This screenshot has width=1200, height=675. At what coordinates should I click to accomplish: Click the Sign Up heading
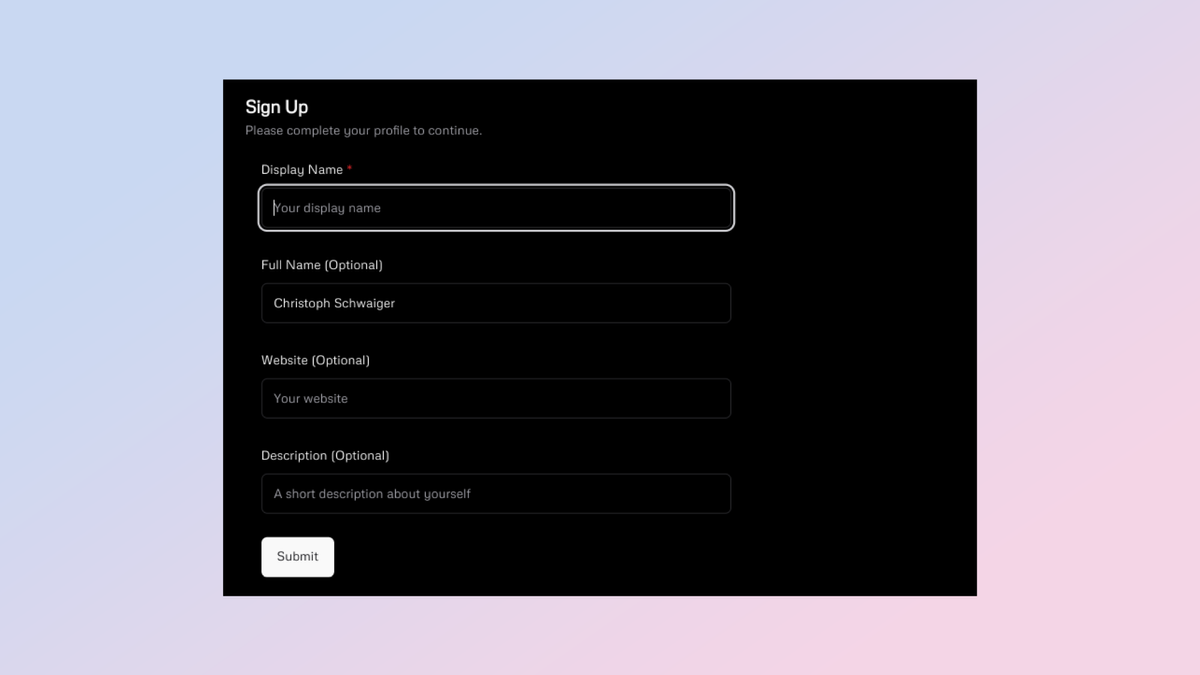276,106
